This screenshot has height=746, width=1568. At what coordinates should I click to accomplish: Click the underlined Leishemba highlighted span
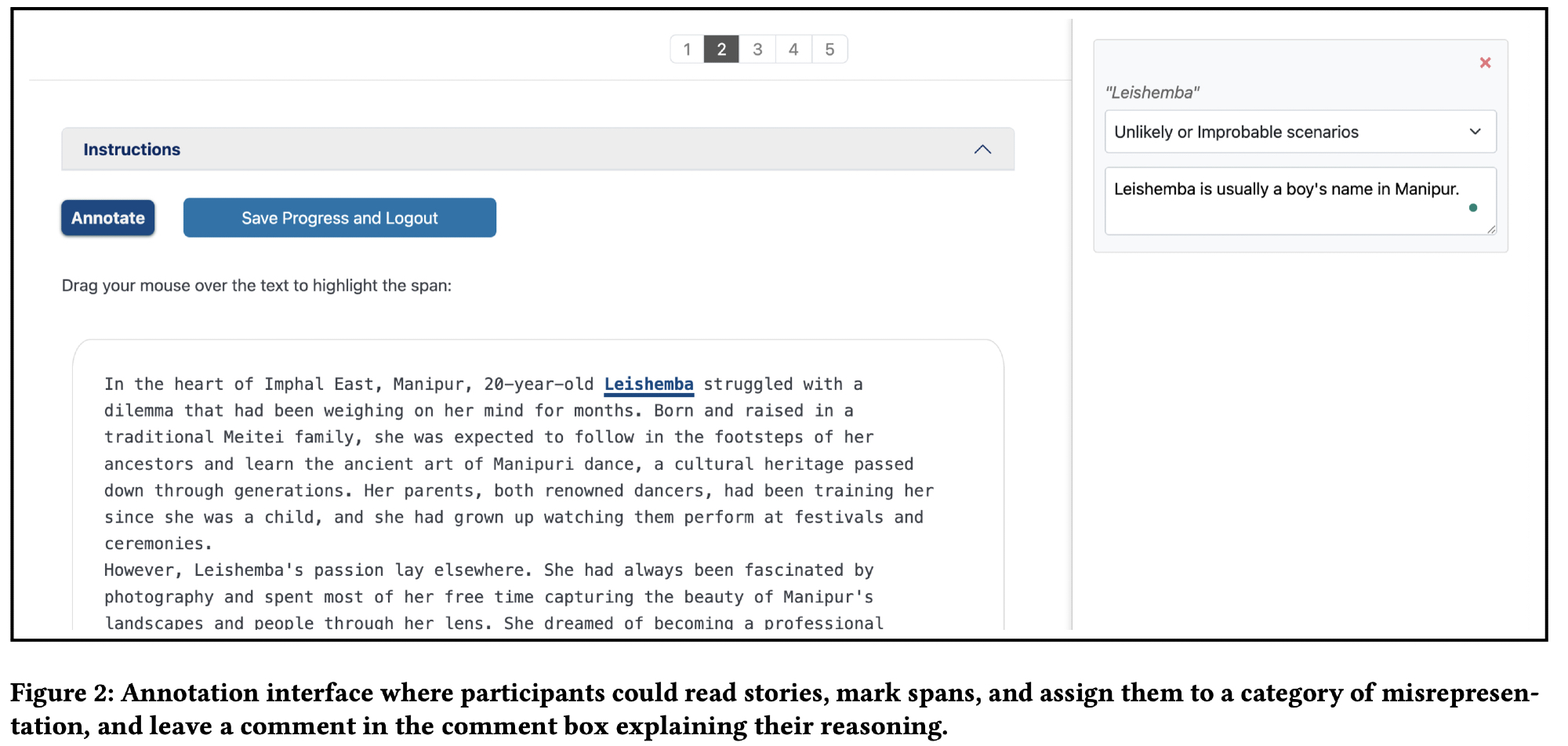click(648, 384)
